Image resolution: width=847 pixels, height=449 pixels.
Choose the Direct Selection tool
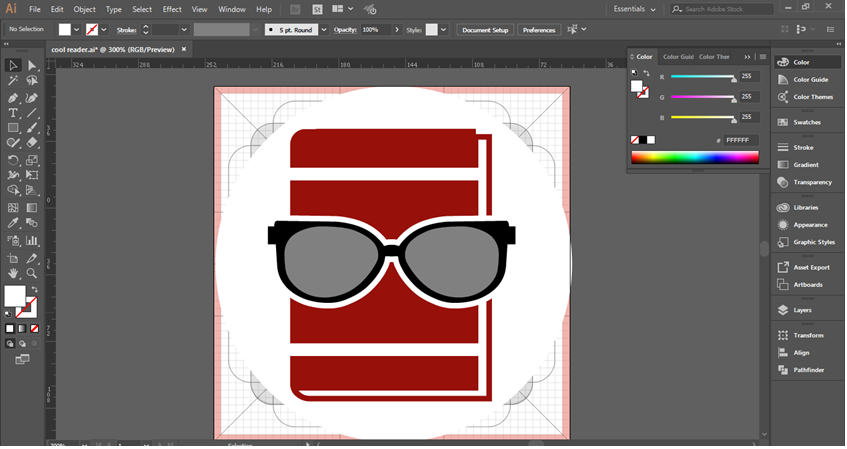pyautogui.click(x=32, y=65)
